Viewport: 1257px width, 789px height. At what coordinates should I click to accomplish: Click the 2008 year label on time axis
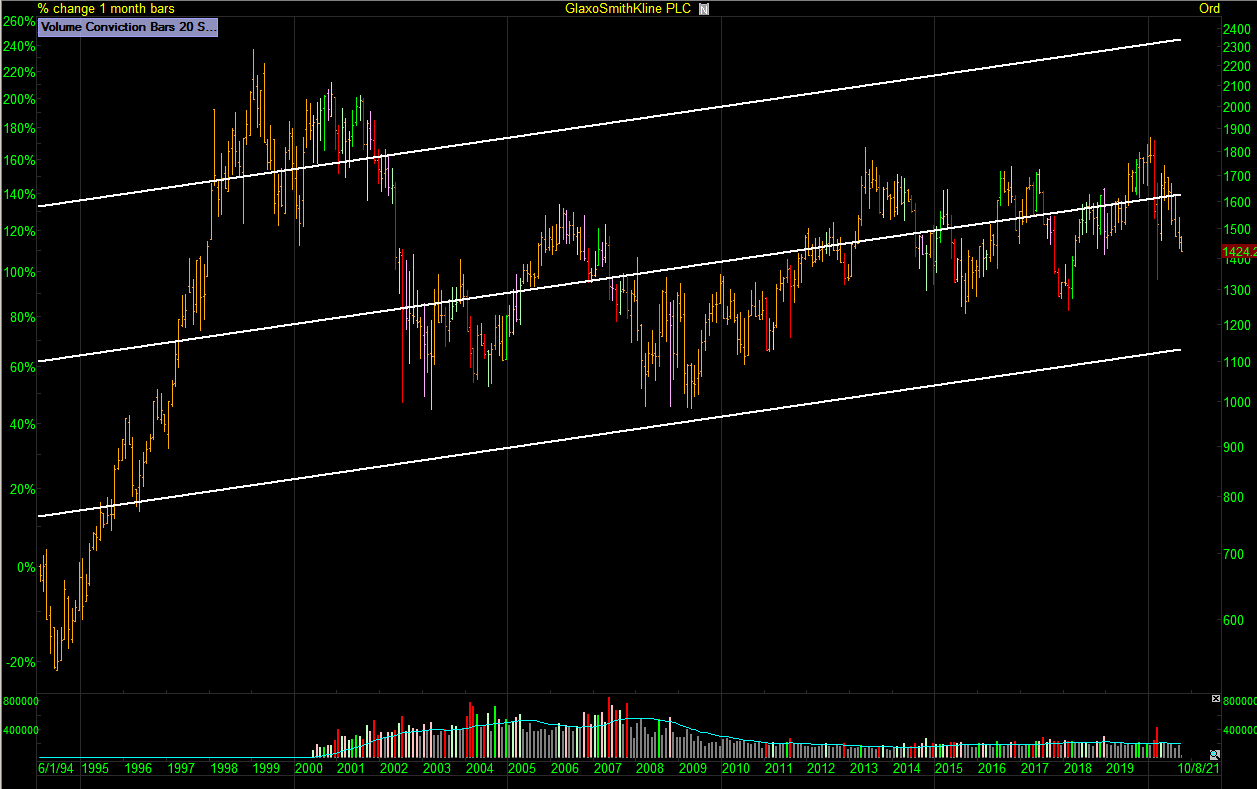[x=650, y=769]
